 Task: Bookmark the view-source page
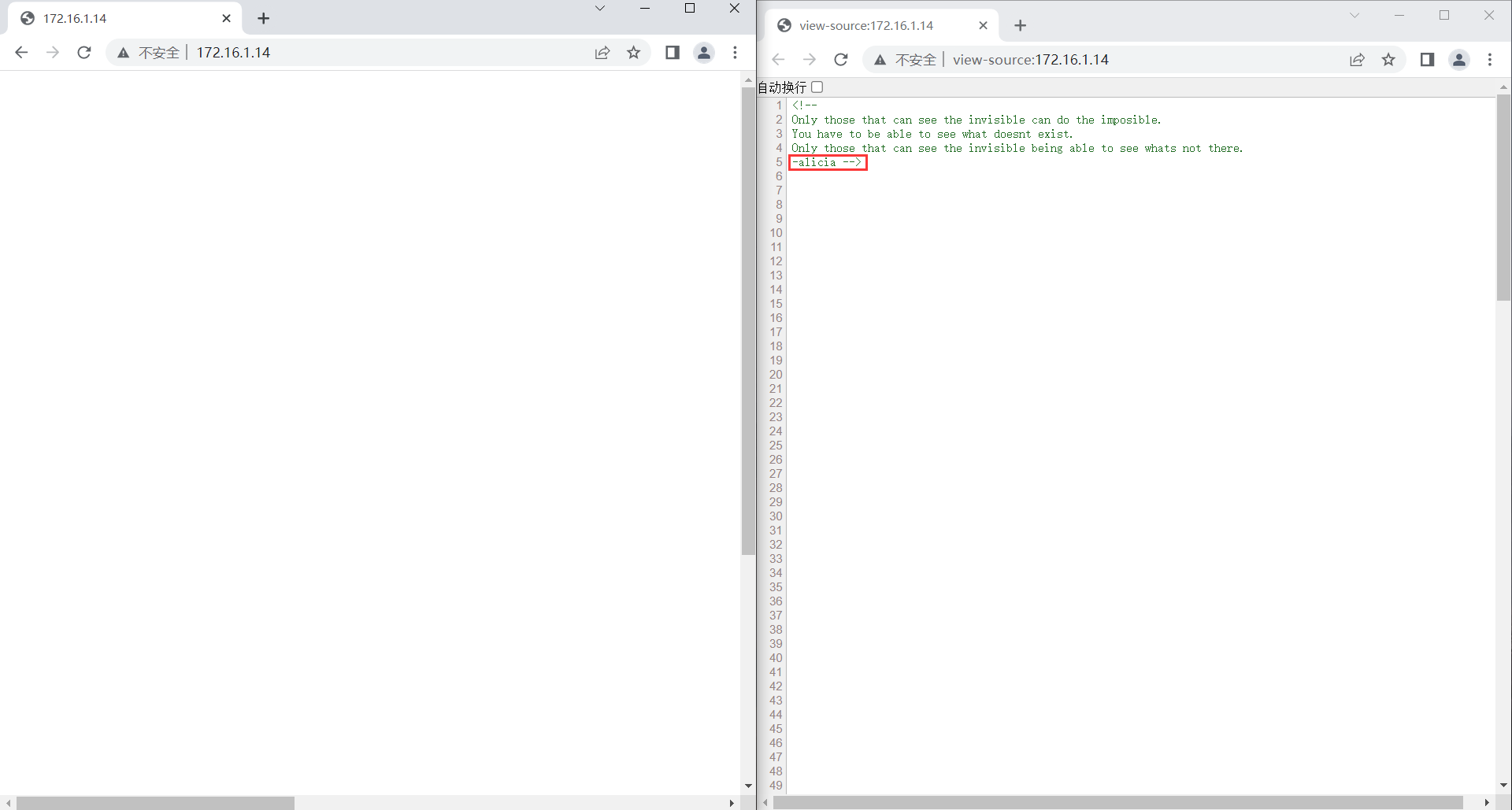(1388, 60)
